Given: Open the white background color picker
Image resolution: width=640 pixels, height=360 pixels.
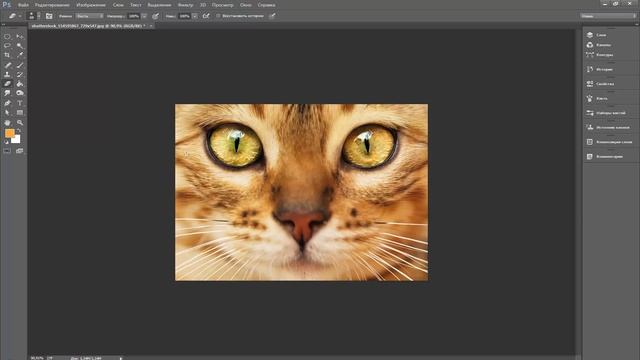Looking at the screenshot, I should click(x=17, y=140).
